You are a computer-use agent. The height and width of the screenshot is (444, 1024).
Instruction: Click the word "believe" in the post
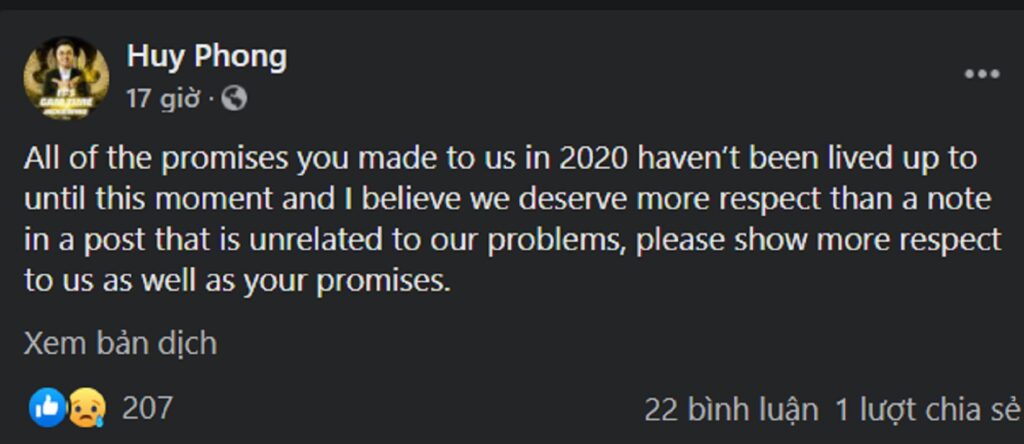pos(418,200)
